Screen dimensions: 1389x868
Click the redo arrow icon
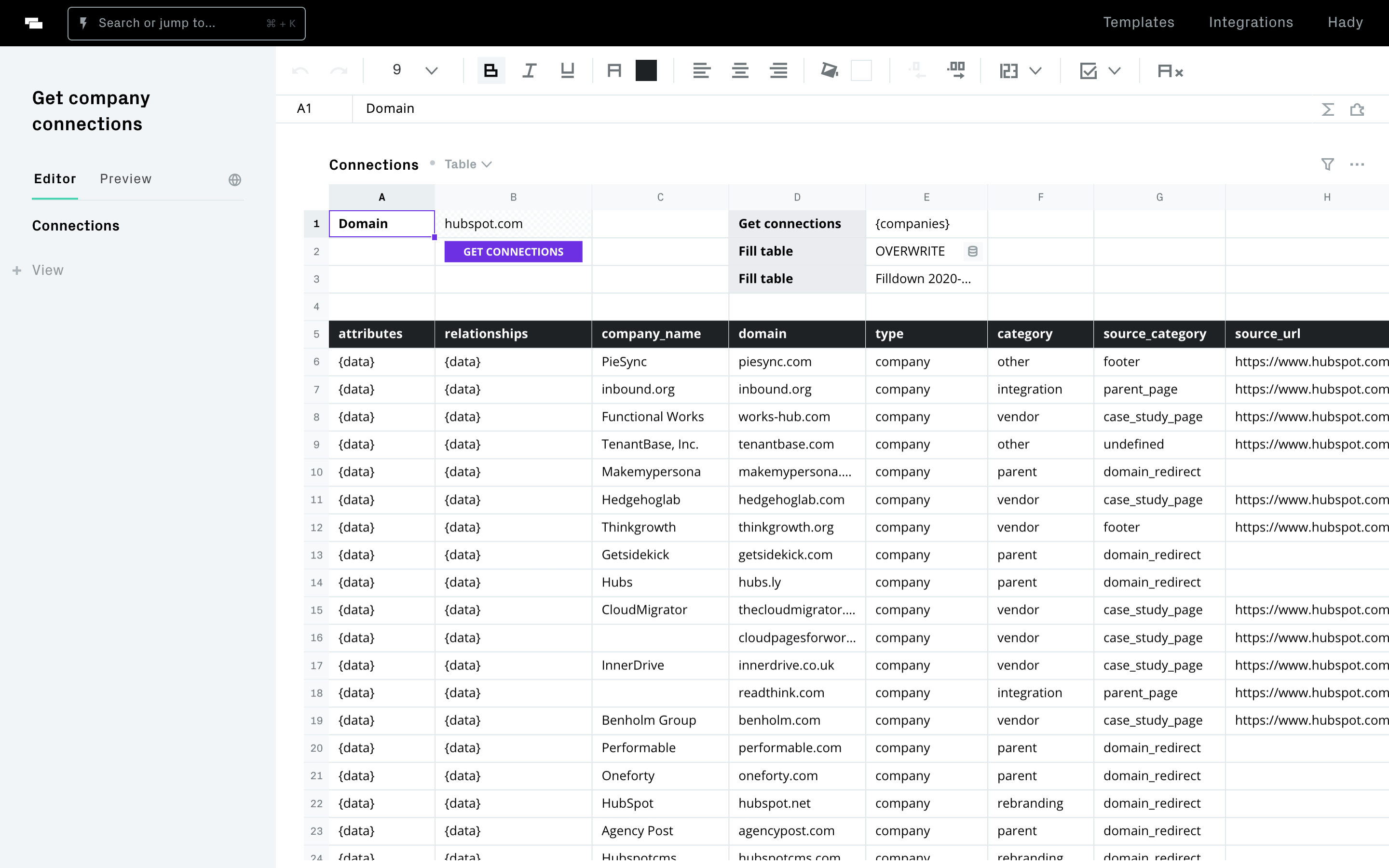coord(339,71)
